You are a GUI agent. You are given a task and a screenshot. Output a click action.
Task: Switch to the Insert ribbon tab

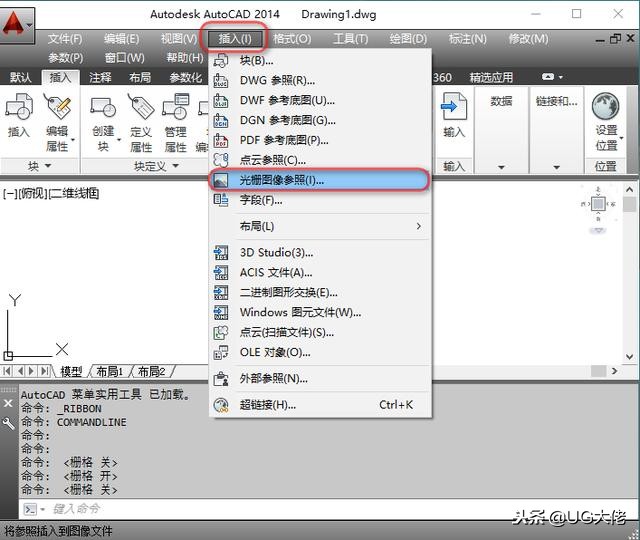[x=60, y=77]
